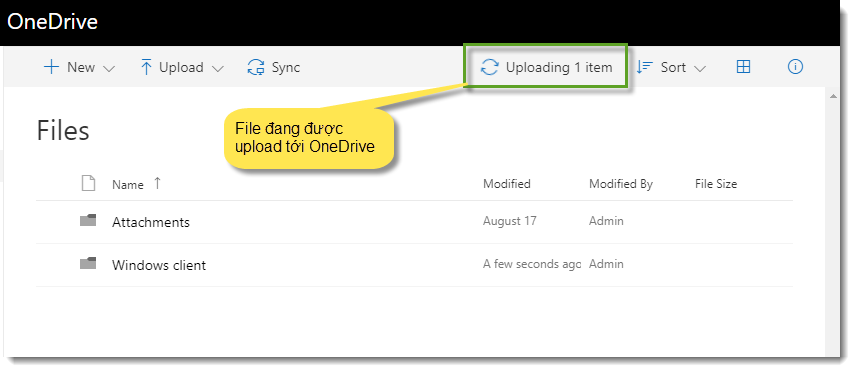The image size is (855, 372).
Task: Click Admin in the Windows client row
Action: pos(606,264)
